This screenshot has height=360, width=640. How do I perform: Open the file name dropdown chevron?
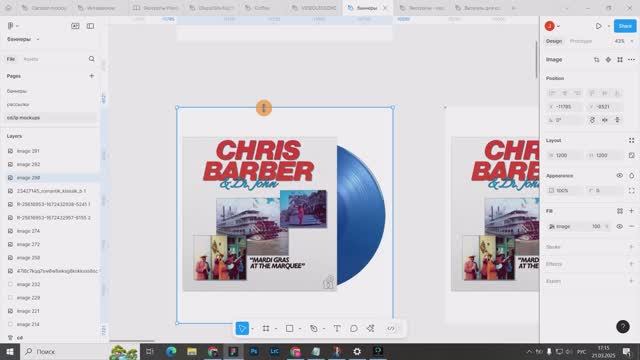tap(38, 40)
